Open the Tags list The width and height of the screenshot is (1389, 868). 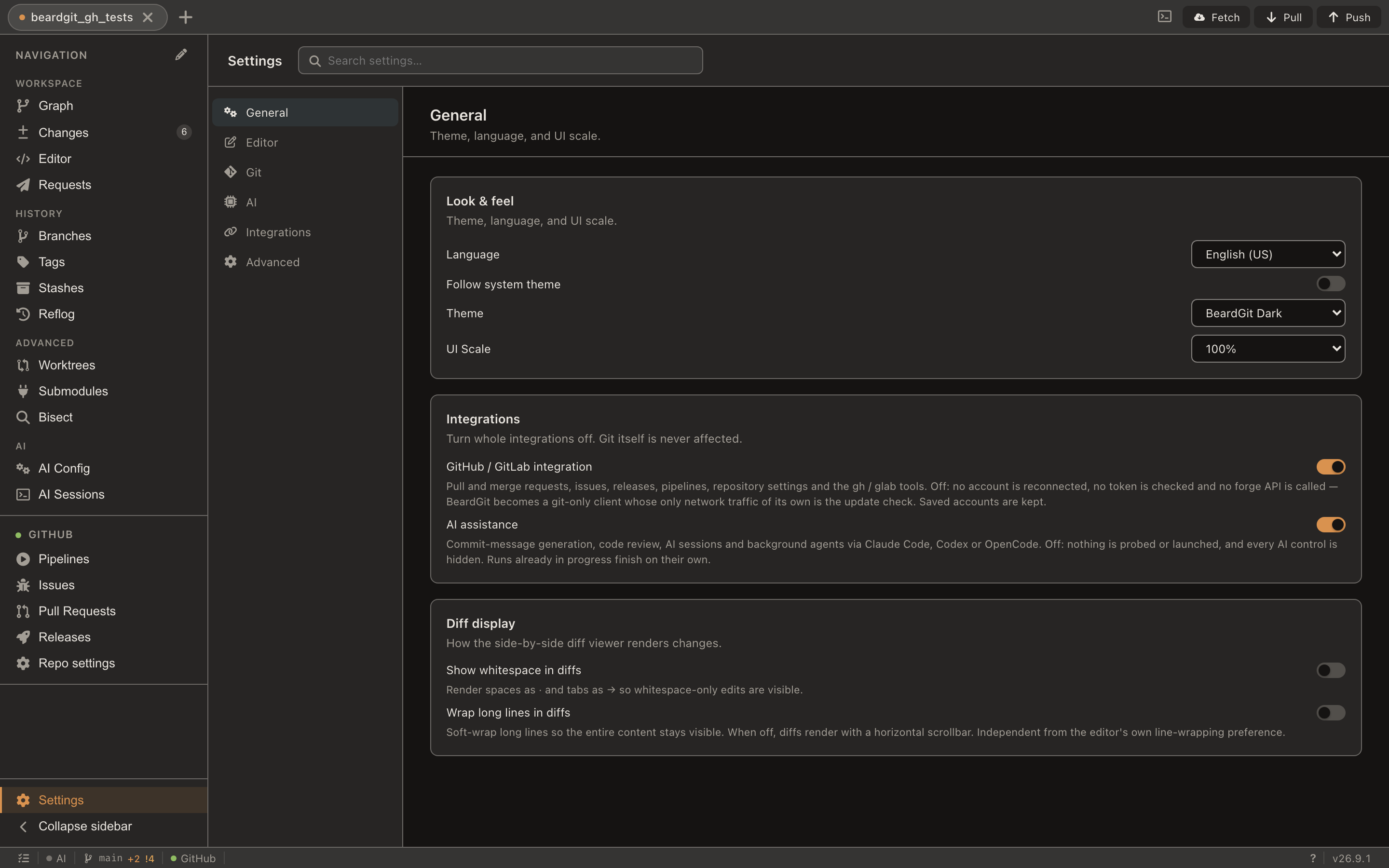click(104, 262)
